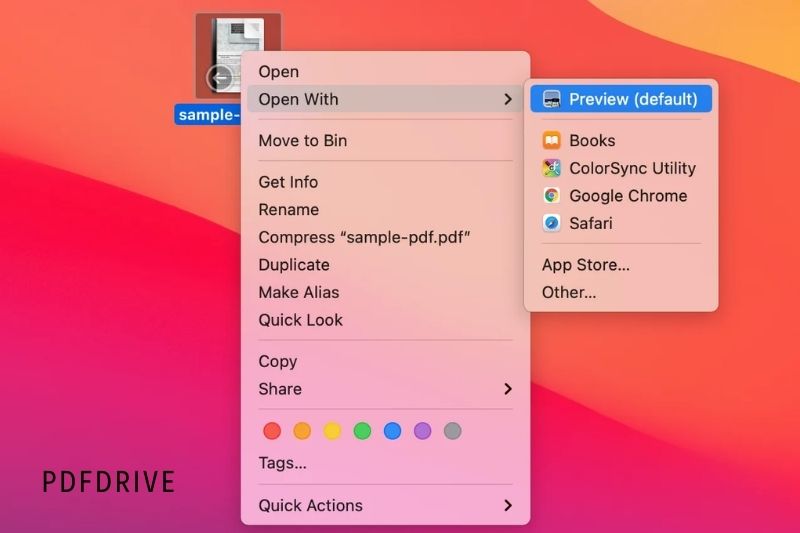
Task: Choose Other... in Open With submenu
Action: 621,292
